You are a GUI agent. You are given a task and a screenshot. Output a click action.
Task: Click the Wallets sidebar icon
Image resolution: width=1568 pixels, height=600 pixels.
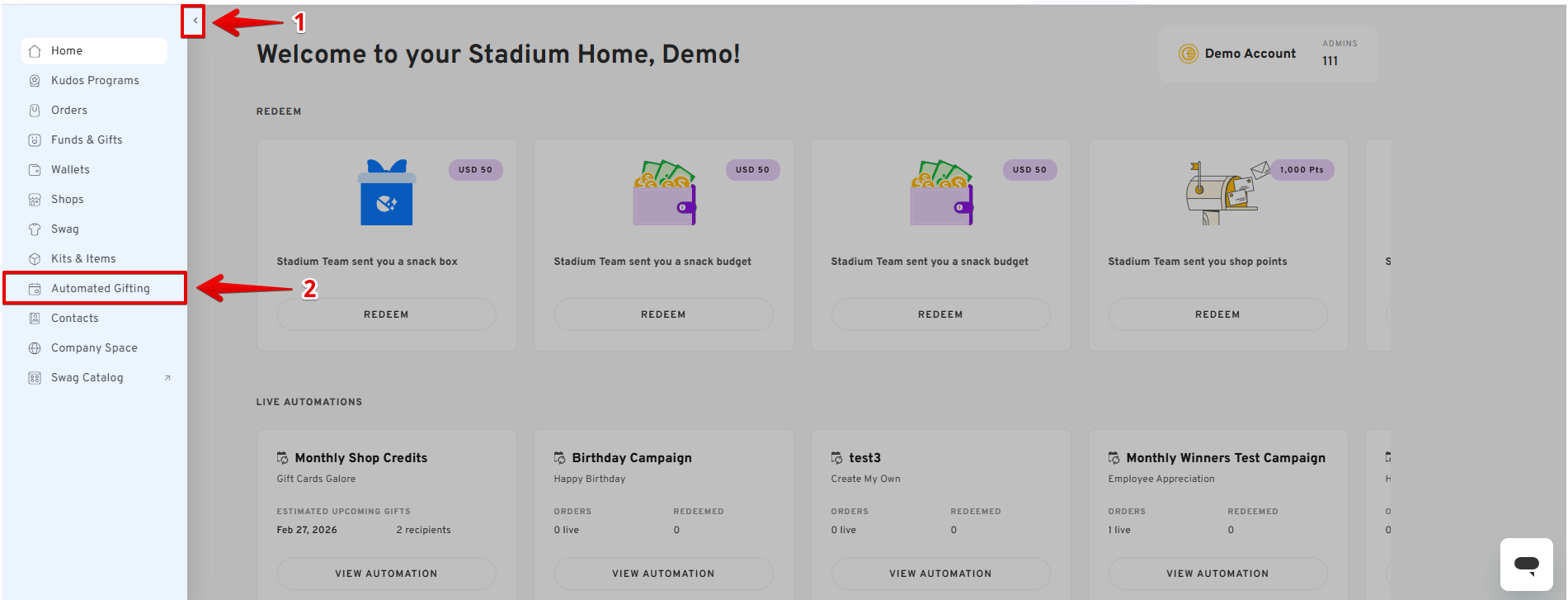pos(35,170)
